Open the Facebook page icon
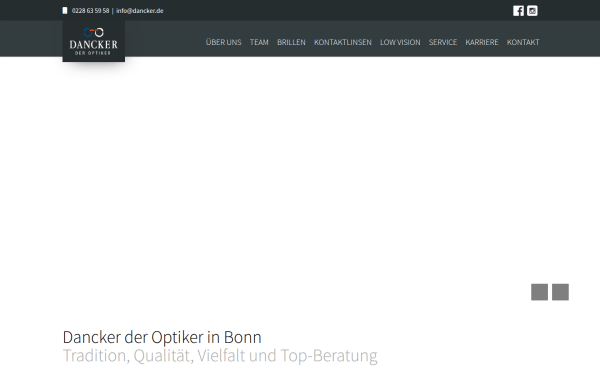600x375 pixels. coord(518,11)
